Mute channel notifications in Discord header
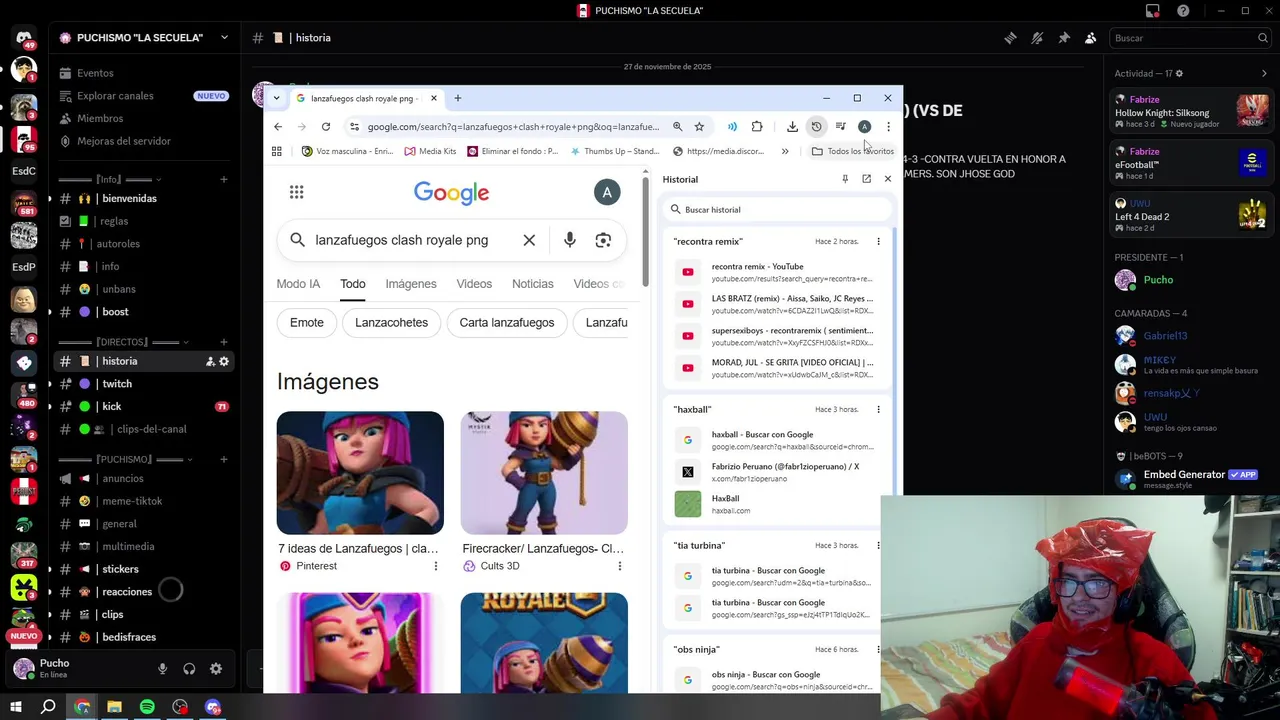The width and height of the screenshot is (1280, 720). (1037, 38)
